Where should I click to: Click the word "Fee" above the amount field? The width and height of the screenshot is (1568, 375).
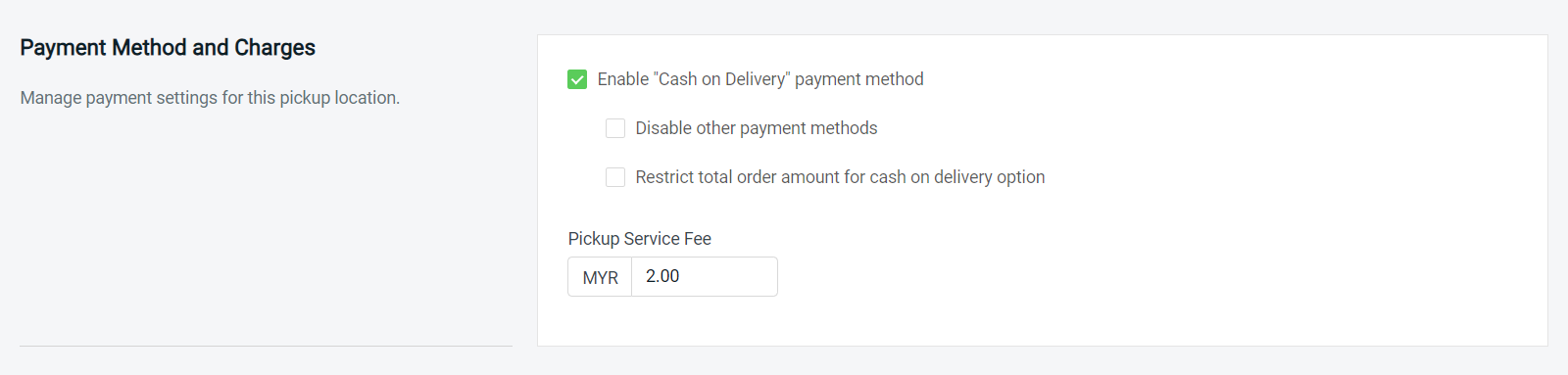click(x=698, y=239)
